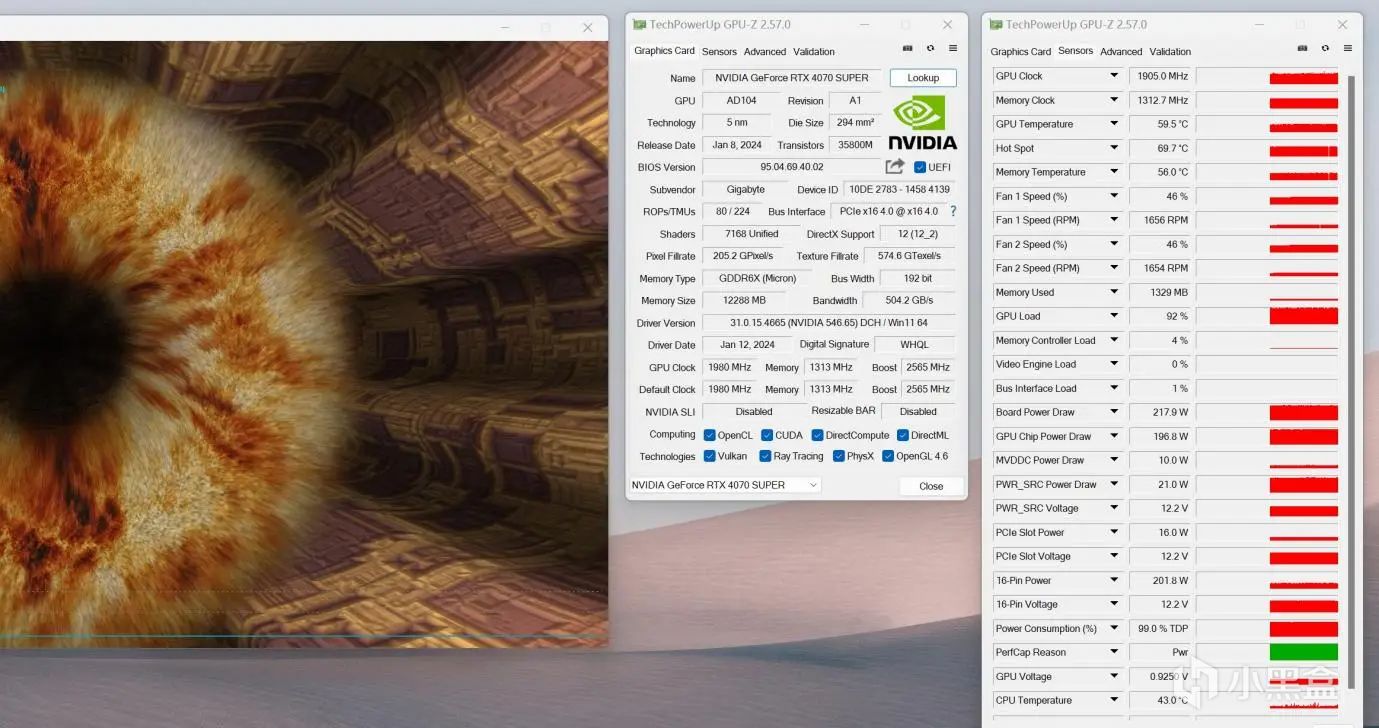Viewport: 1379px width, 728px height.
Task: Open the GPU Load sensor dropdown arrow
Action: coord(1114,316)
